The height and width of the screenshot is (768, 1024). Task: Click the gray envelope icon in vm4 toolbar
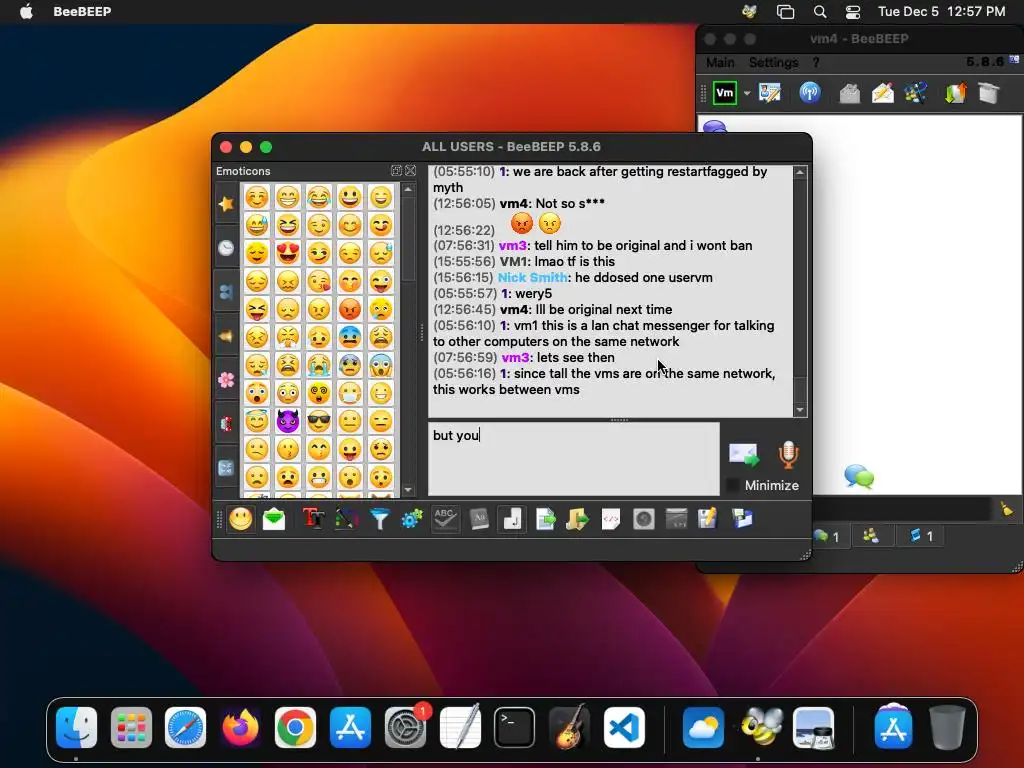tap(850, 93)
